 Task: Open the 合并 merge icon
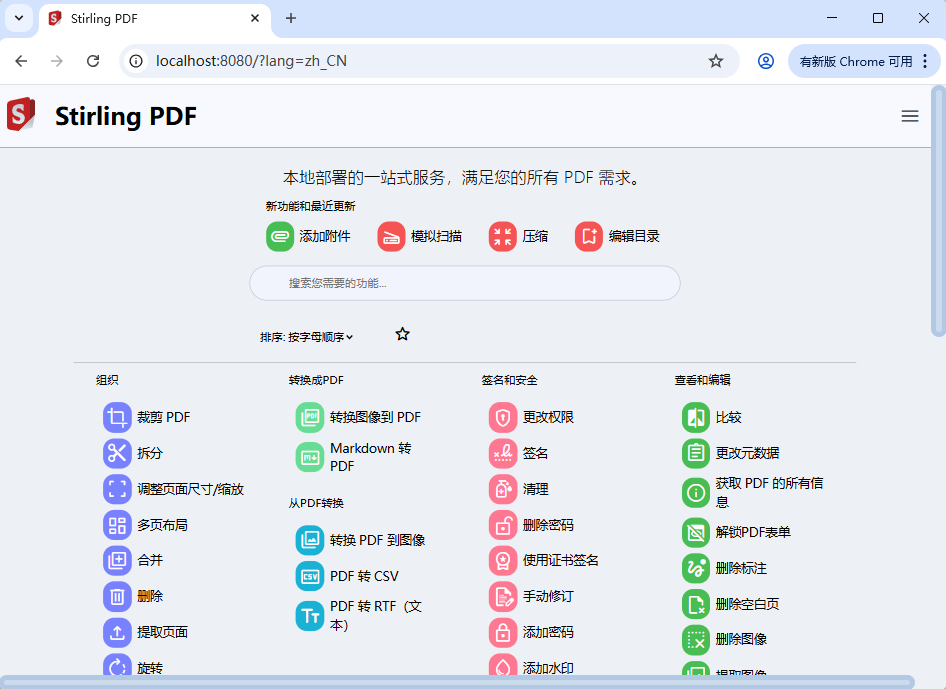(117, 560)
